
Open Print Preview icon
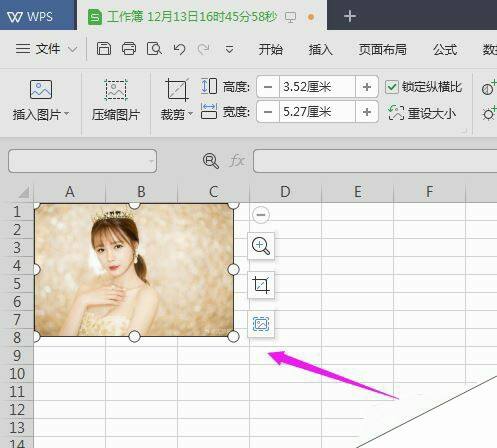[x=154, y=49]
